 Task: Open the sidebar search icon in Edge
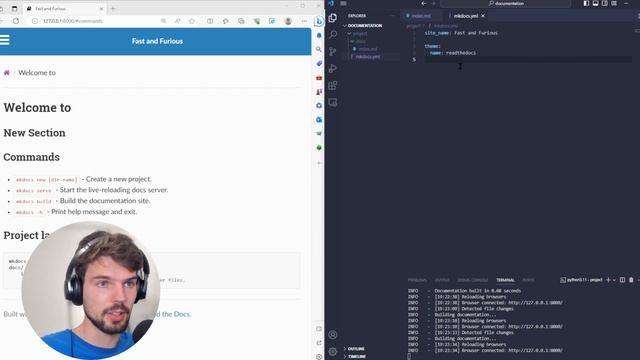(x=319, y=49)
